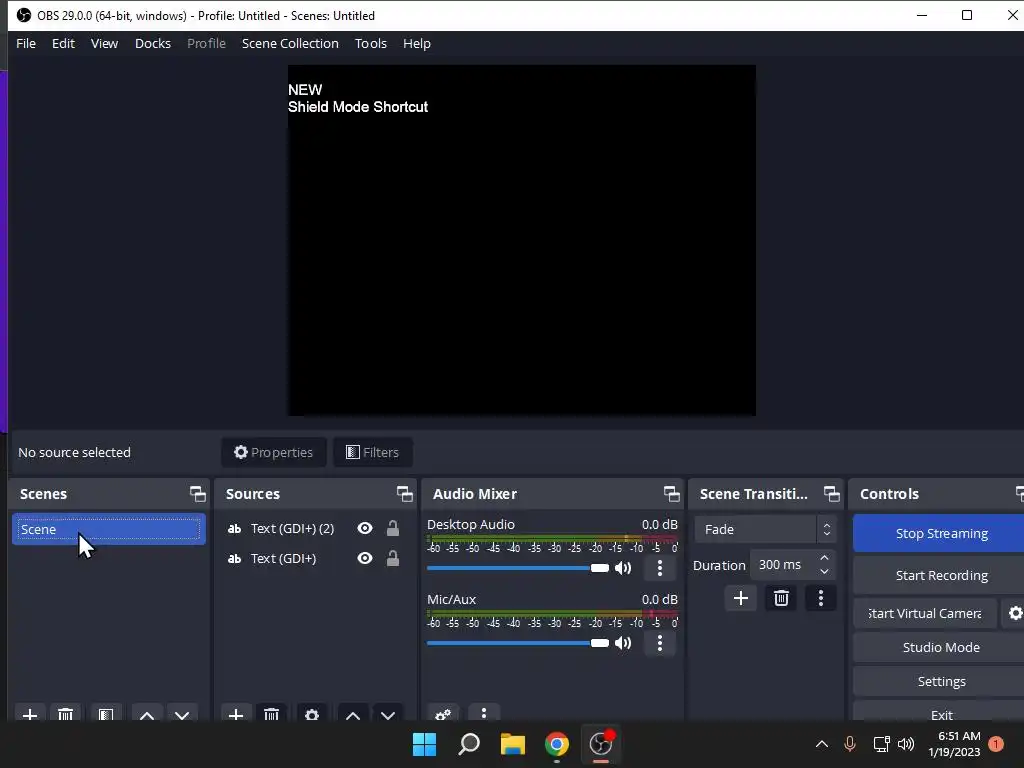Adjust Mic/Aux volume slider
The image size is (1024, 768).
[517, 643]
